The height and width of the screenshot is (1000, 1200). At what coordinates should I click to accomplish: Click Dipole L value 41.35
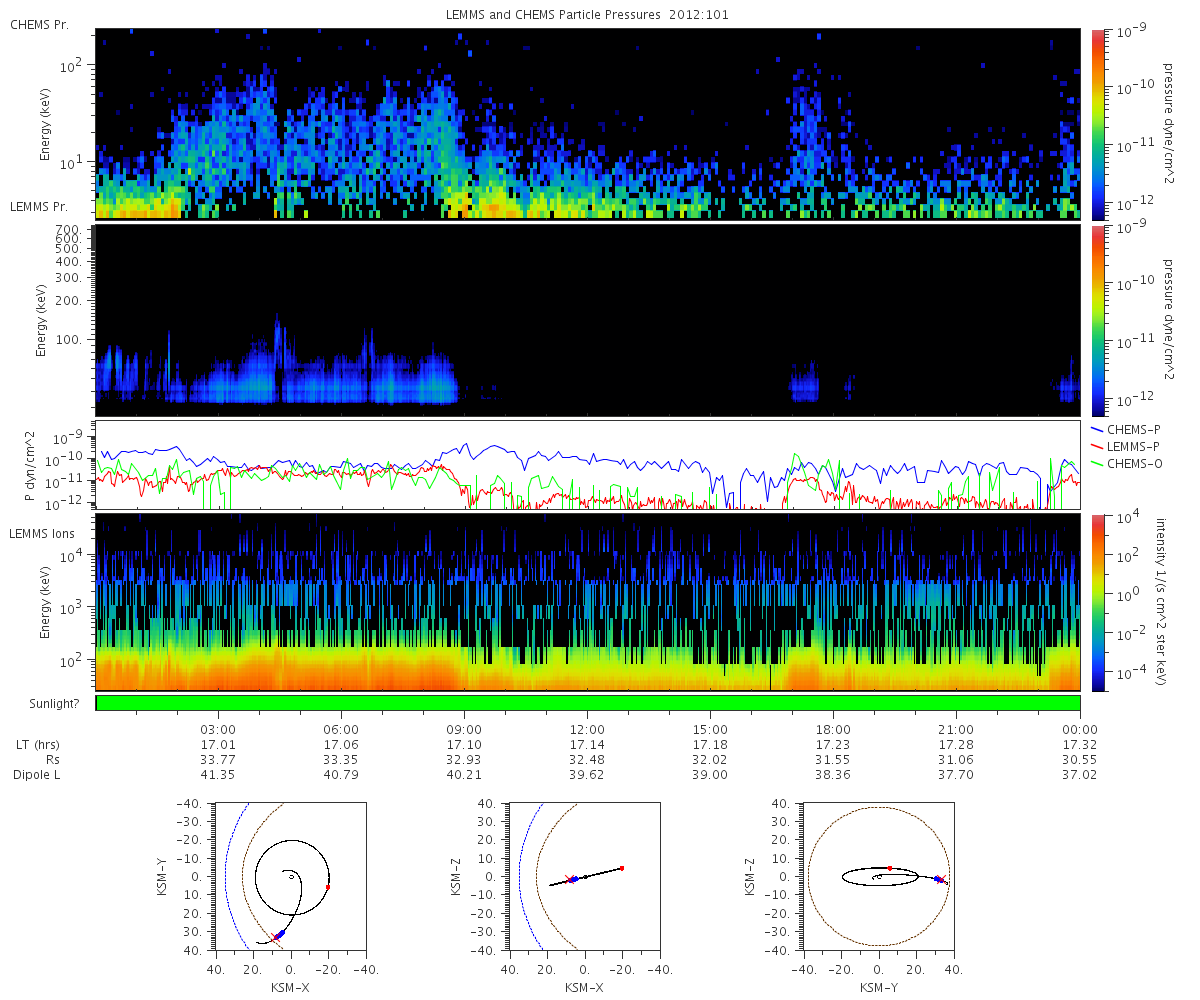tap(219, 775)
